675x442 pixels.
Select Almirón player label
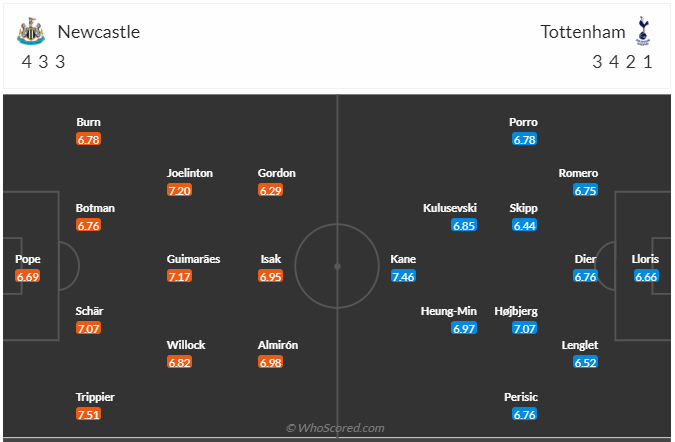point(278,345)
